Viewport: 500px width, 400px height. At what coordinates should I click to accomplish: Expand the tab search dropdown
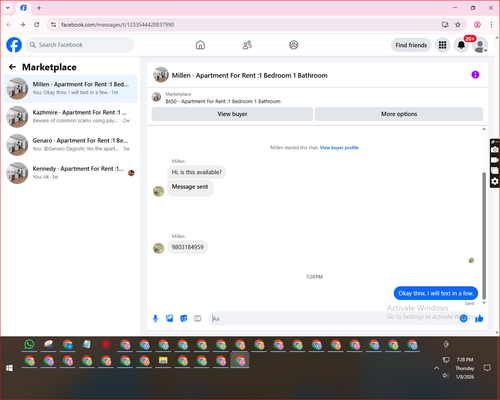8,8
